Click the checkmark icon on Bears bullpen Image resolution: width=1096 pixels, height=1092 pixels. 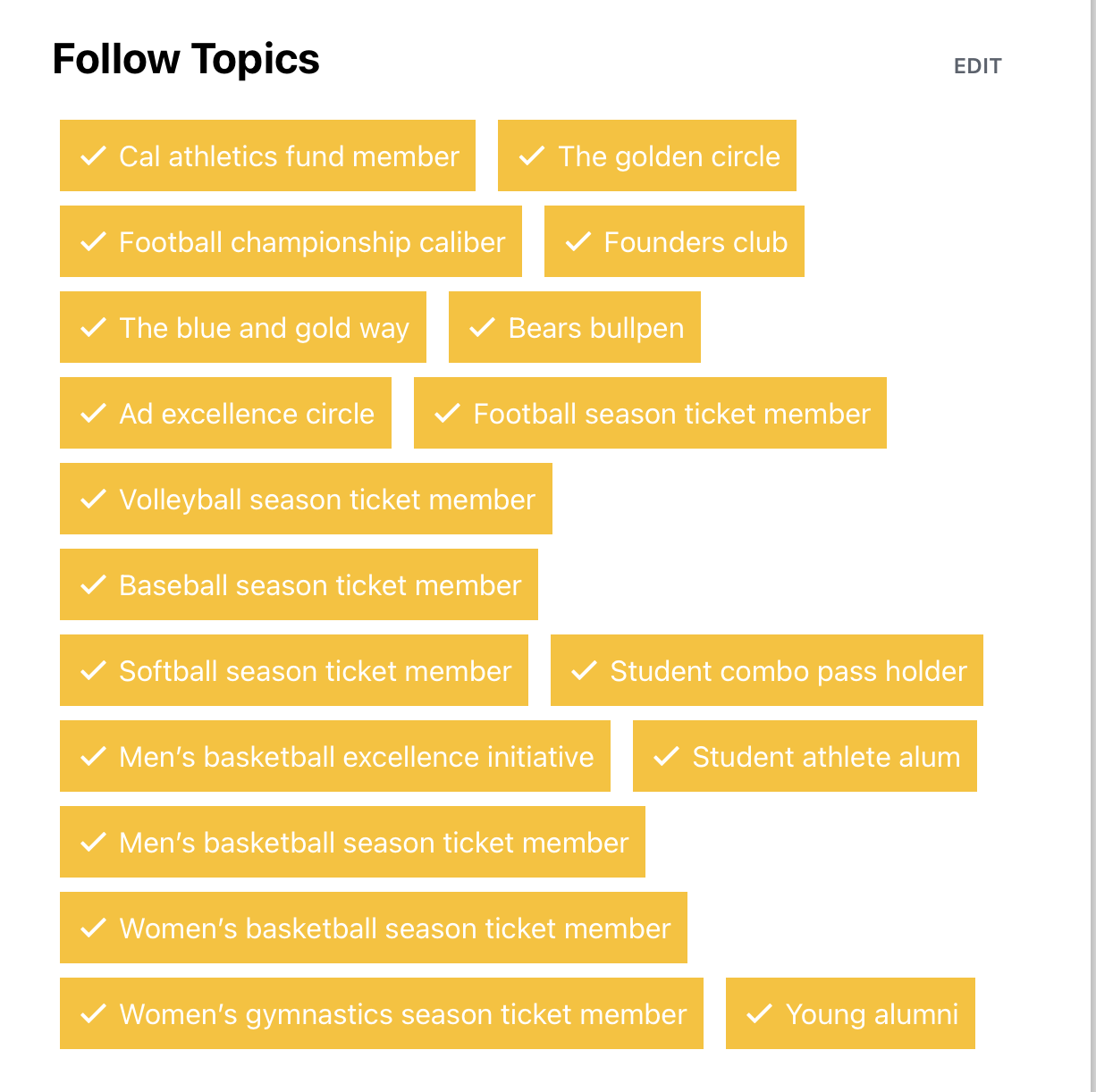(x=483, y=327)
